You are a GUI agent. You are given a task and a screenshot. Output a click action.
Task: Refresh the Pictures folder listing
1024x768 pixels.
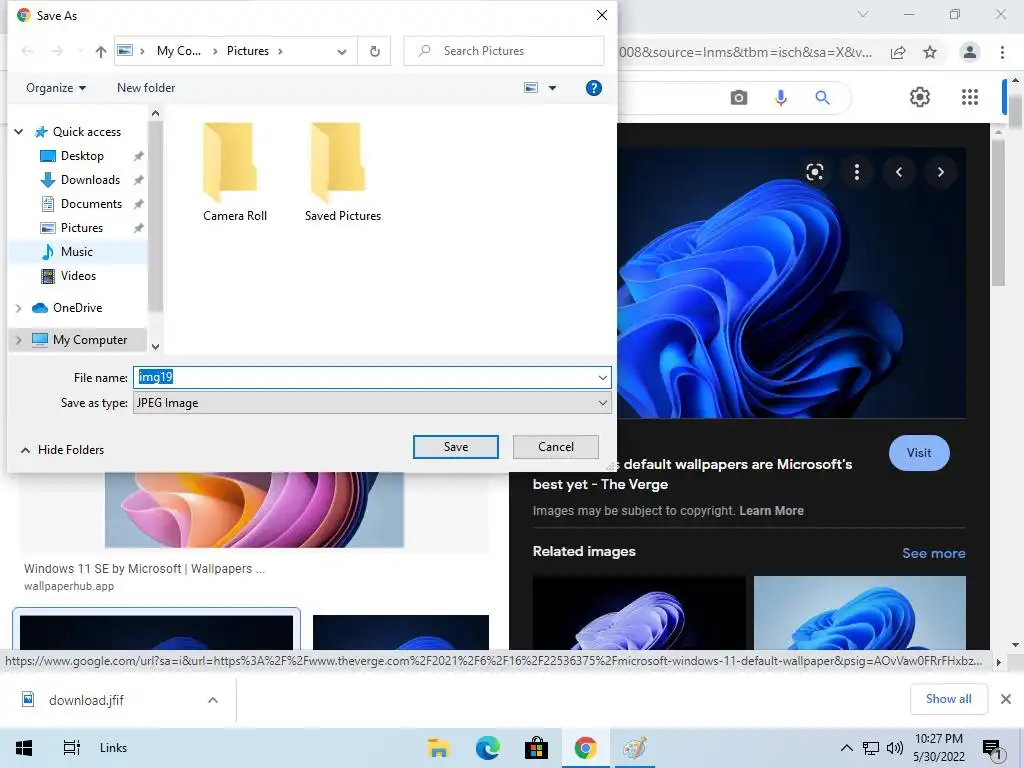pos(374,51)
